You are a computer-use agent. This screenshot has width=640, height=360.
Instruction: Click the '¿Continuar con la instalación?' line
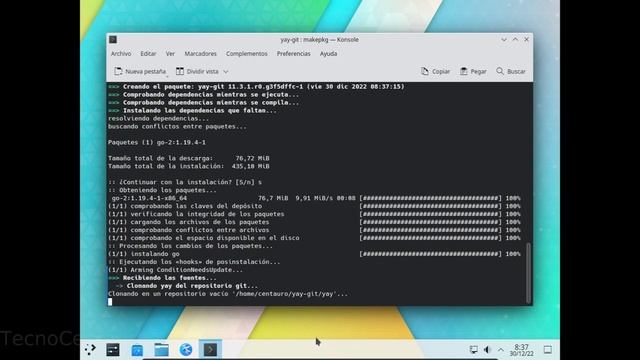(x=185, y=182)
